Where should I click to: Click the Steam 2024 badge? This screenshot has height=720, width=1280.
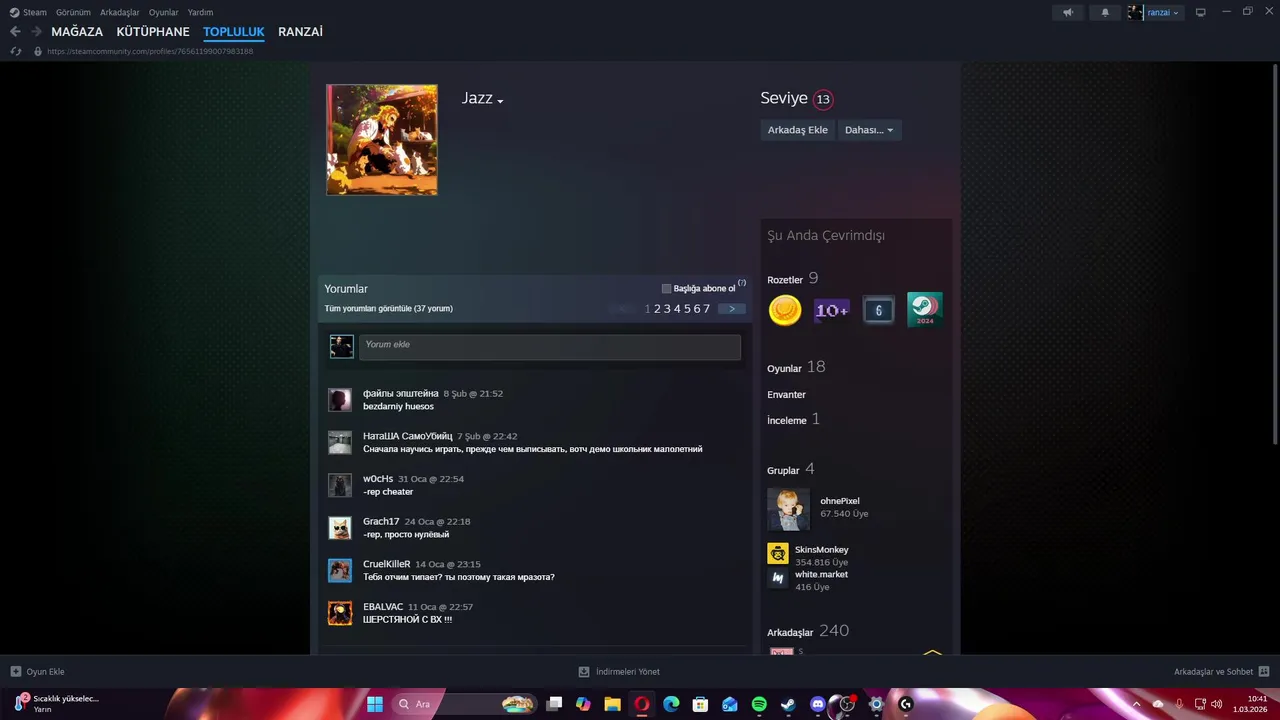(925, 310)
